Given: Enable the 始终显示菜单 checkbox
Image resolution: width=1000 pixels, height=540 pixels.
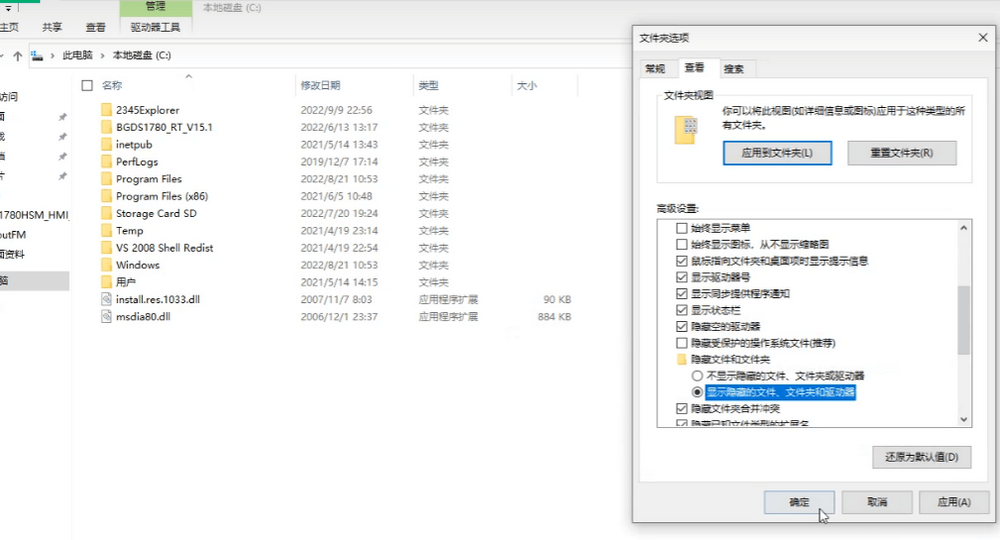Looking at the screenshot, I should [x=682, y=228].
